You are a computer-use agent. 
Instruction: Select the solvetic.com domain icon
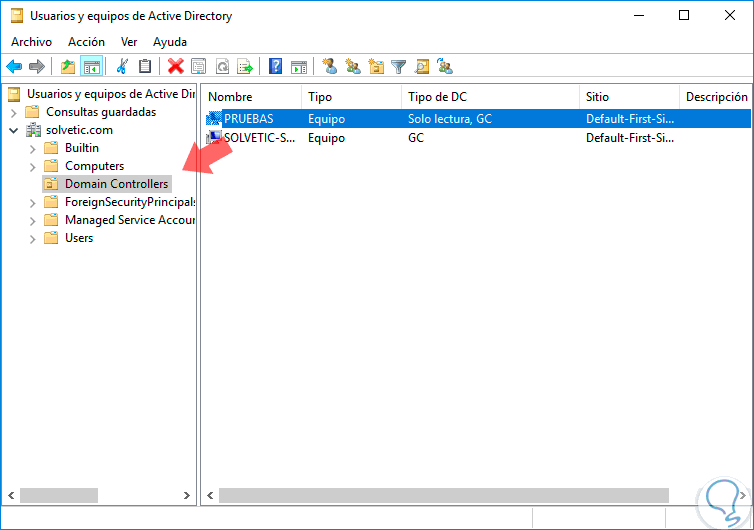(x=33, y=130)
